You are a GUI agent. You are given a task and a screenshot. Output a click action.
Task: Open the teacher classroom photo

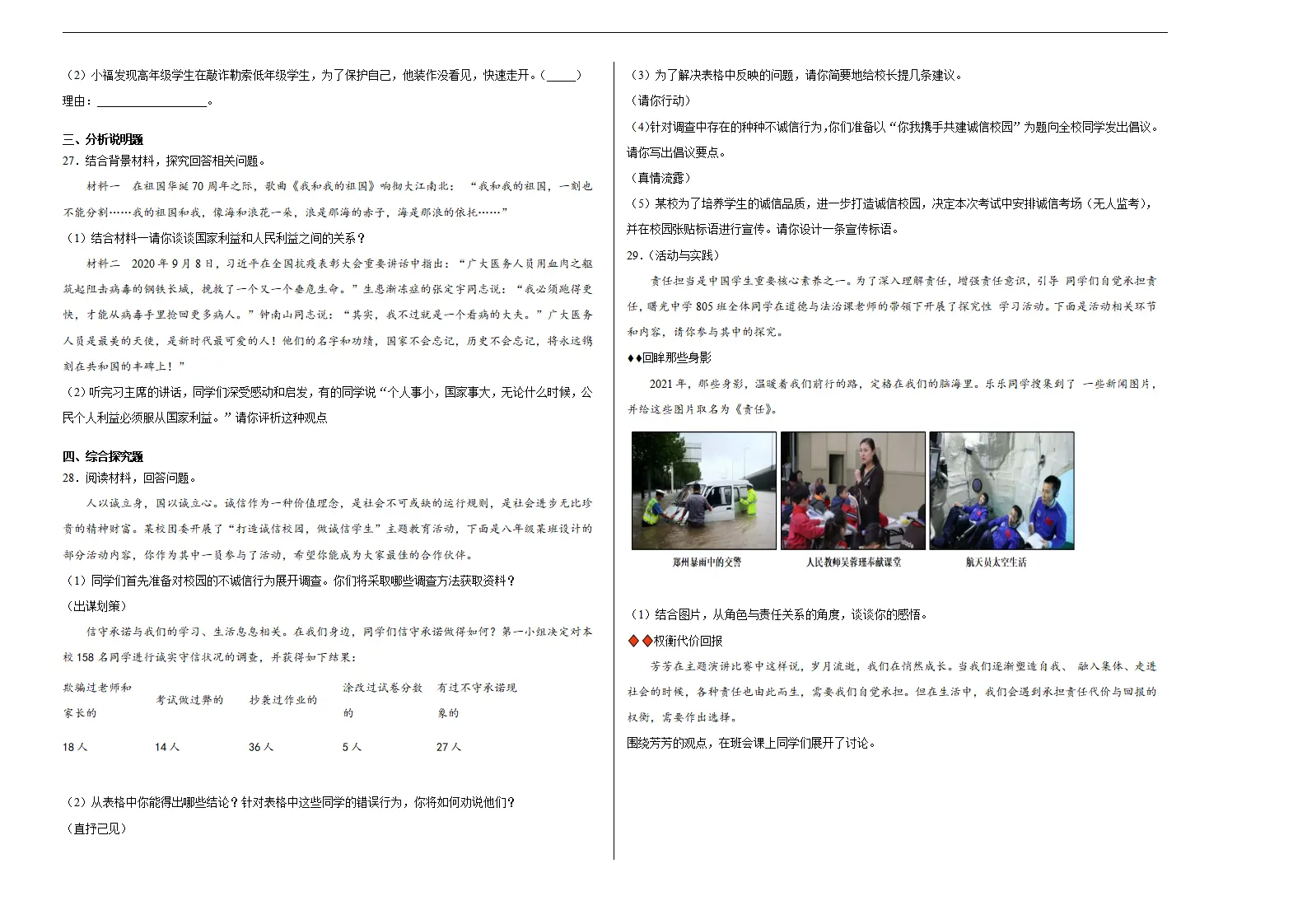point(853,490)
